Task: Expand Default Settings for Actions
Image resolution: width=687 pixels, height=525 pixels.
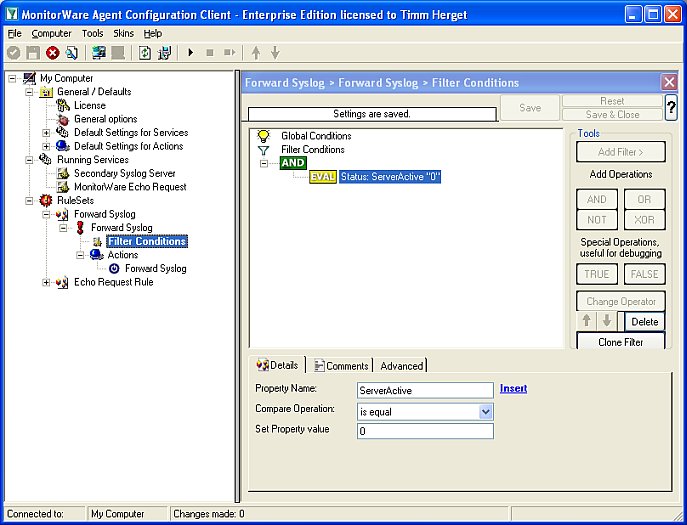Action: (x=46, y=146)
